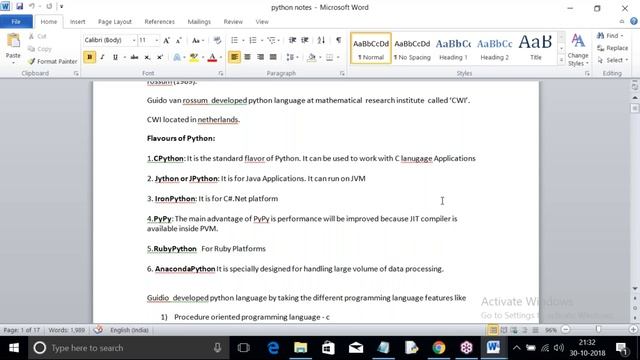Screen dimensions: 640x360
Task: Apply Title style
Action: (536, 48)
